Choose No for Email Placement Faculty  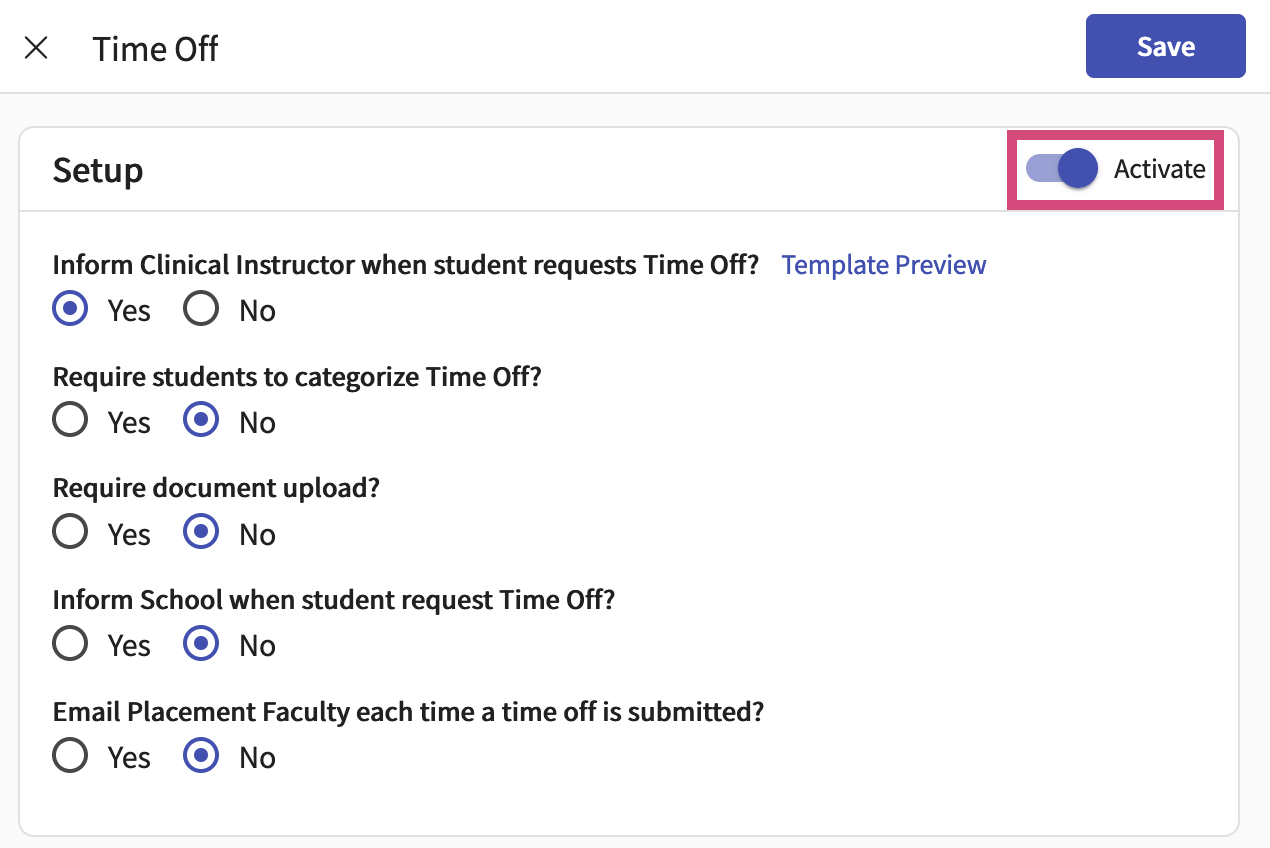coord(201,757)
